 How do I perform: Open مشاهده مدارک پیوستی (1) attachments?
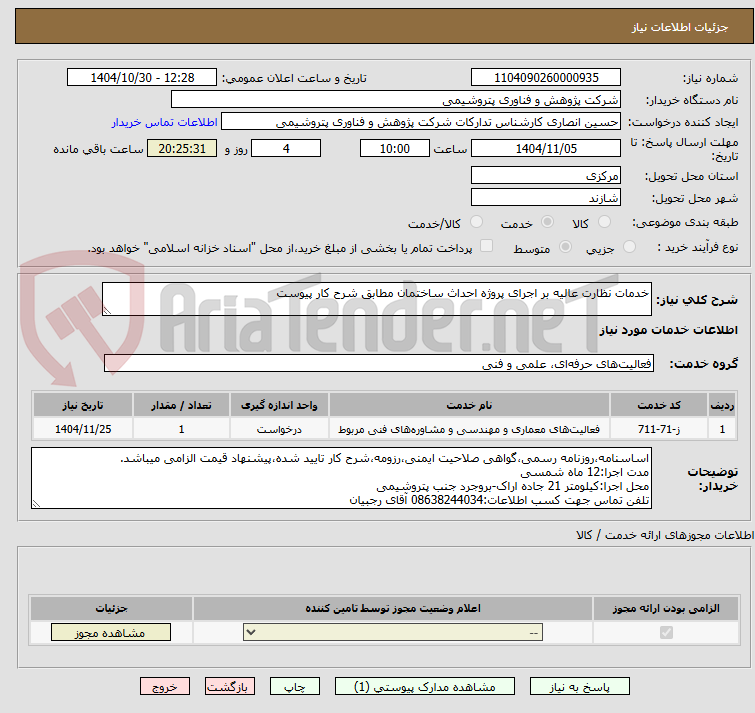[425, 687]
